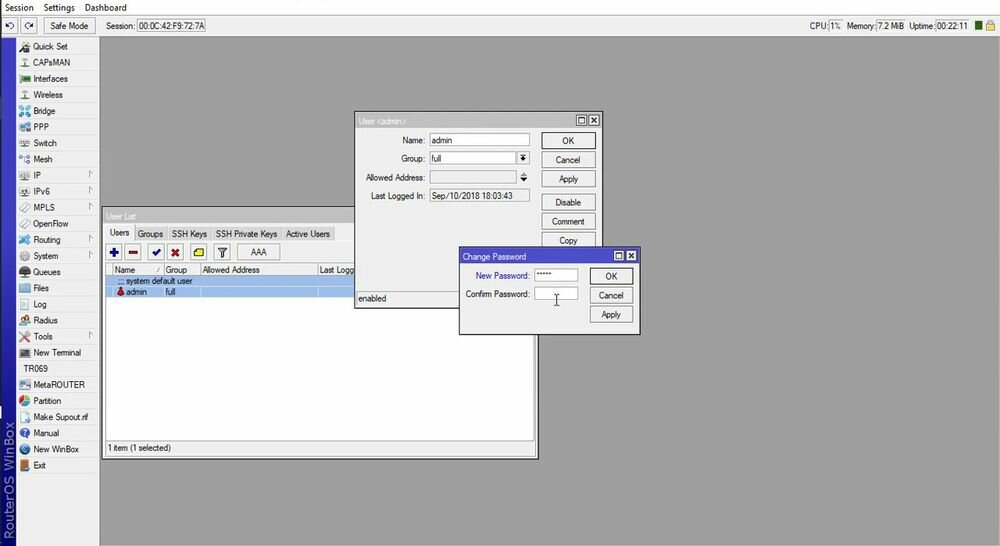Image resolution: width=1000 pixels, height=546 pixels.
Task: Click Disable button in User admin window
Action: [568, 202]
